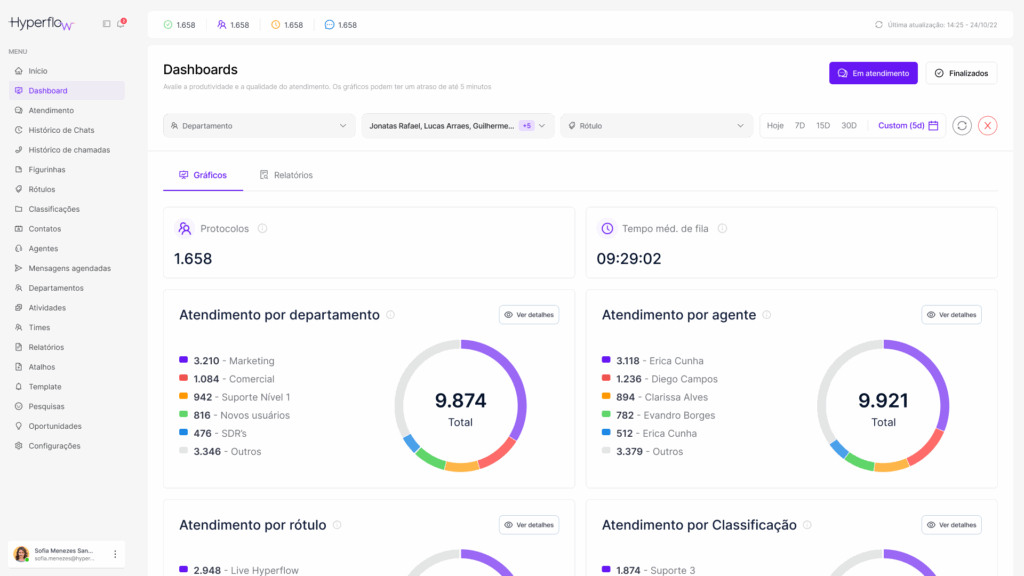
Task: Click purple Marketing legend color swatch
Action: coord(184,360)
